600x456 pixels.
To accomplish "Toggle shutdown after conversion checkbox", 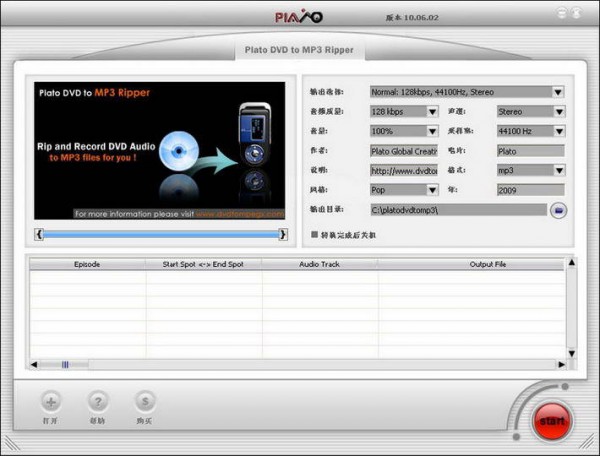I will 315,234.
